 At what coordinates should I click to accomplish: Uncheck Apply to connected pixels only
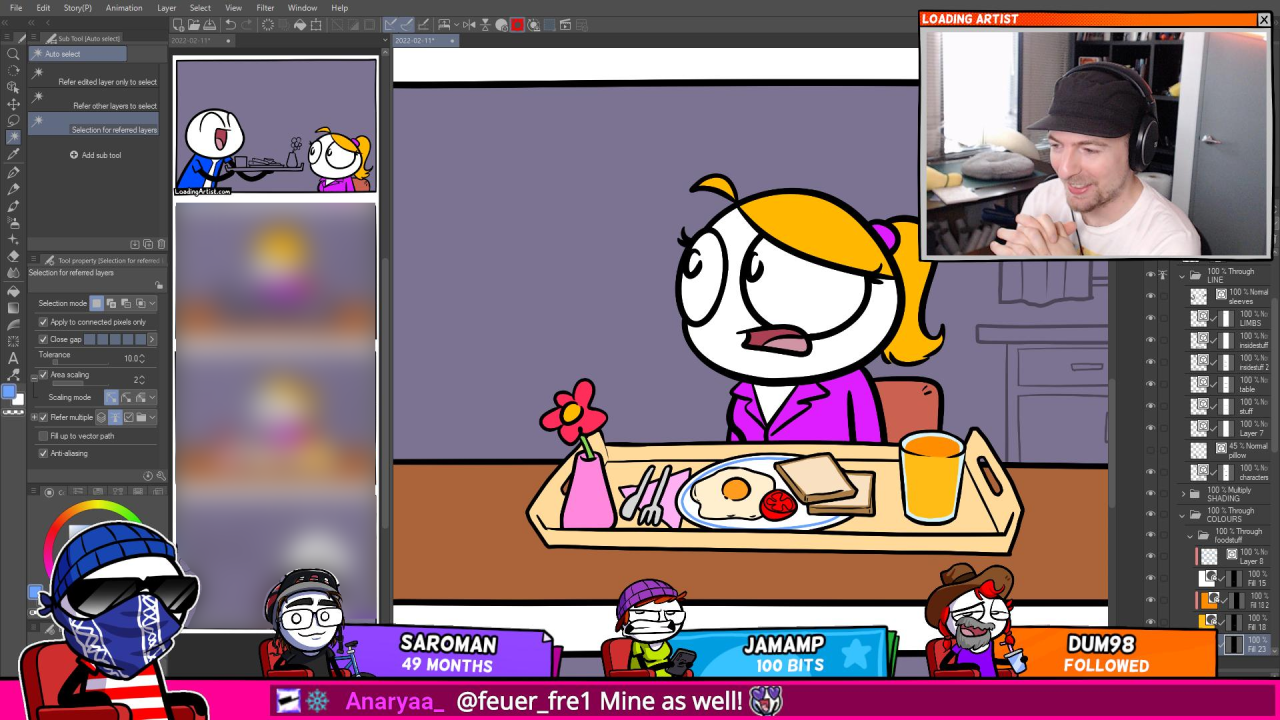(x=43, y=322)
